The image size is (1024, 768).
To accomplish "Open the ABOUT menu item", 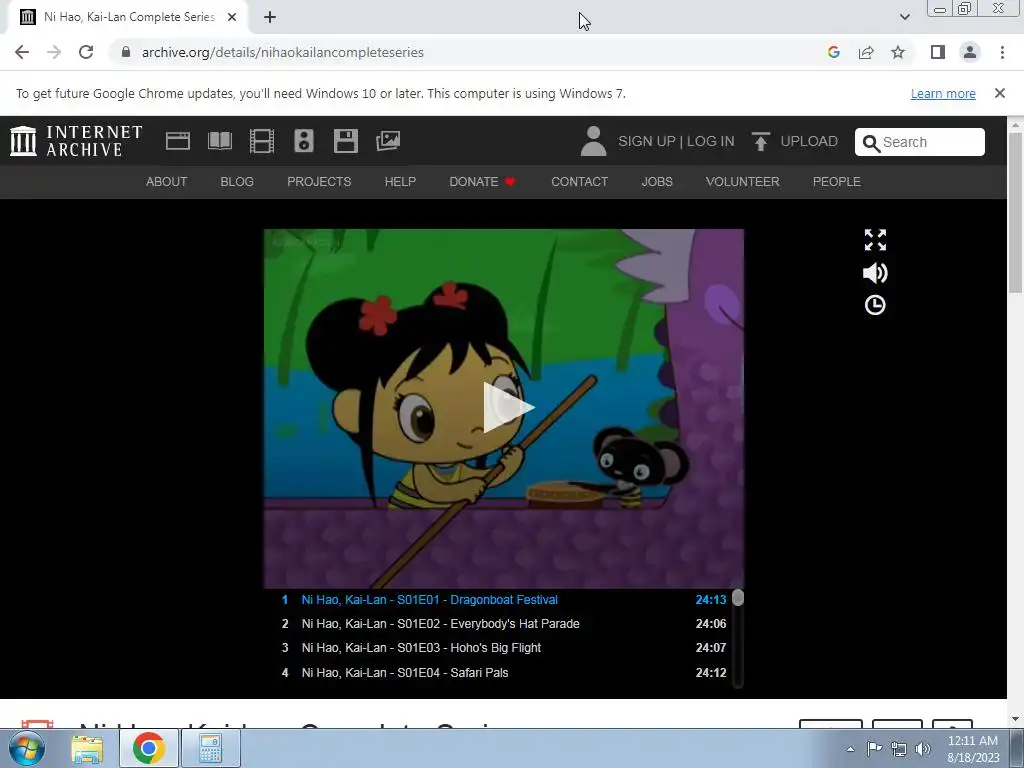I will (167, 182).
